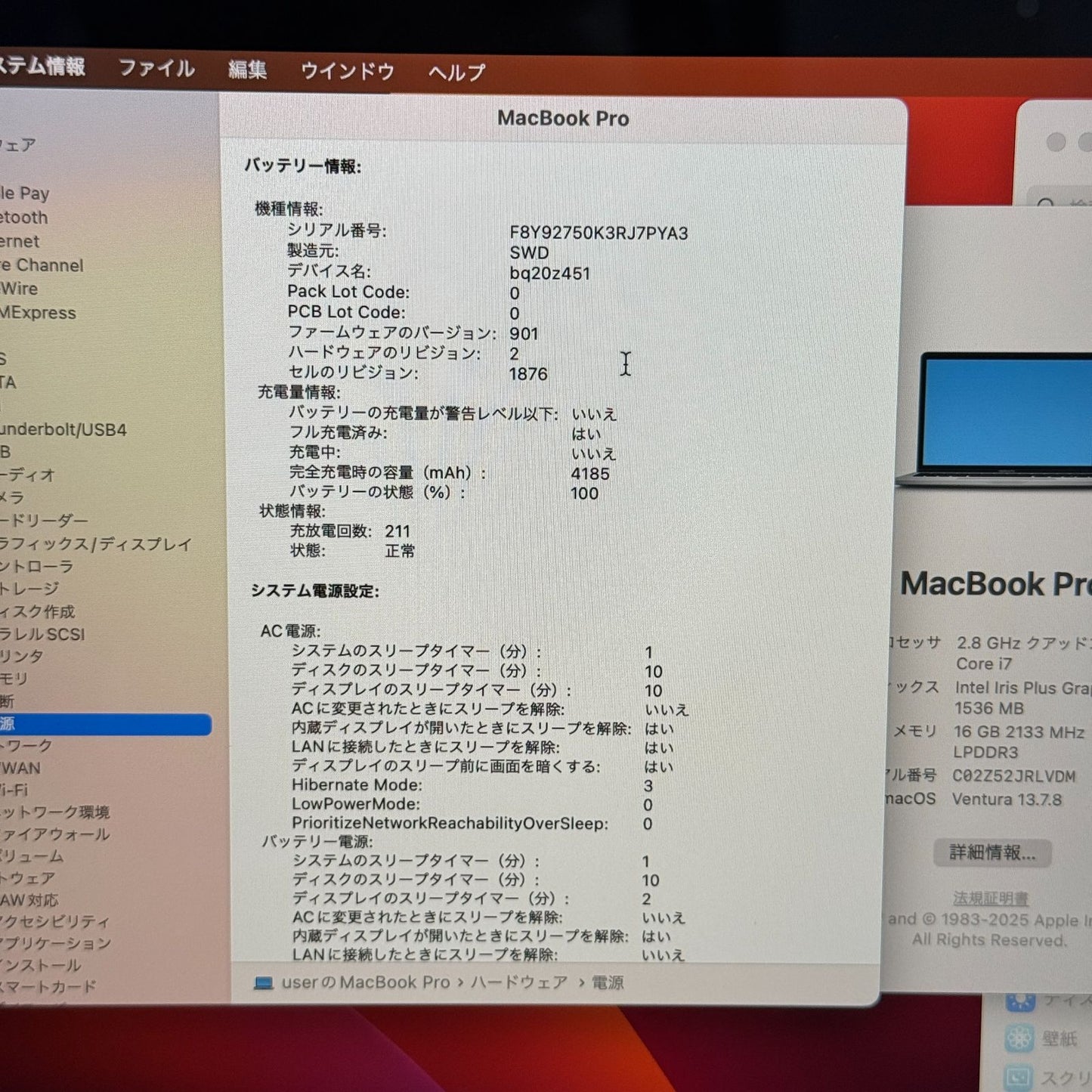Select アプリケーション sidebar item
The height and width of the screenshot is (1092, 1092).
point(56,944)
